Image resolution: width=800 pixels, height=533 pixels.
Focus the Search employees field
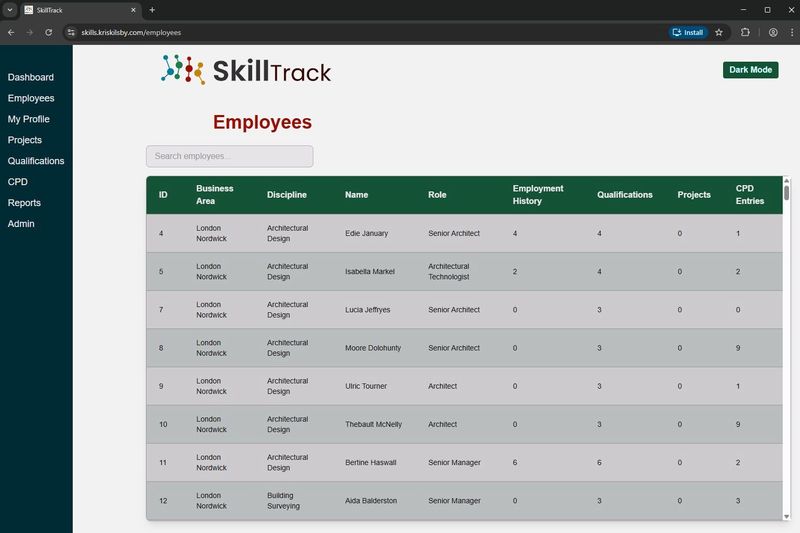tap(230, 156)
